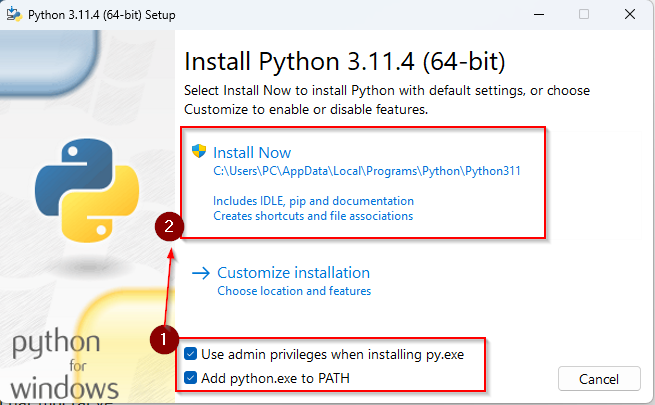Click 'Creates shortcuts and file associations' text
This screenshot has width=655, height=405.
[313, 215]
